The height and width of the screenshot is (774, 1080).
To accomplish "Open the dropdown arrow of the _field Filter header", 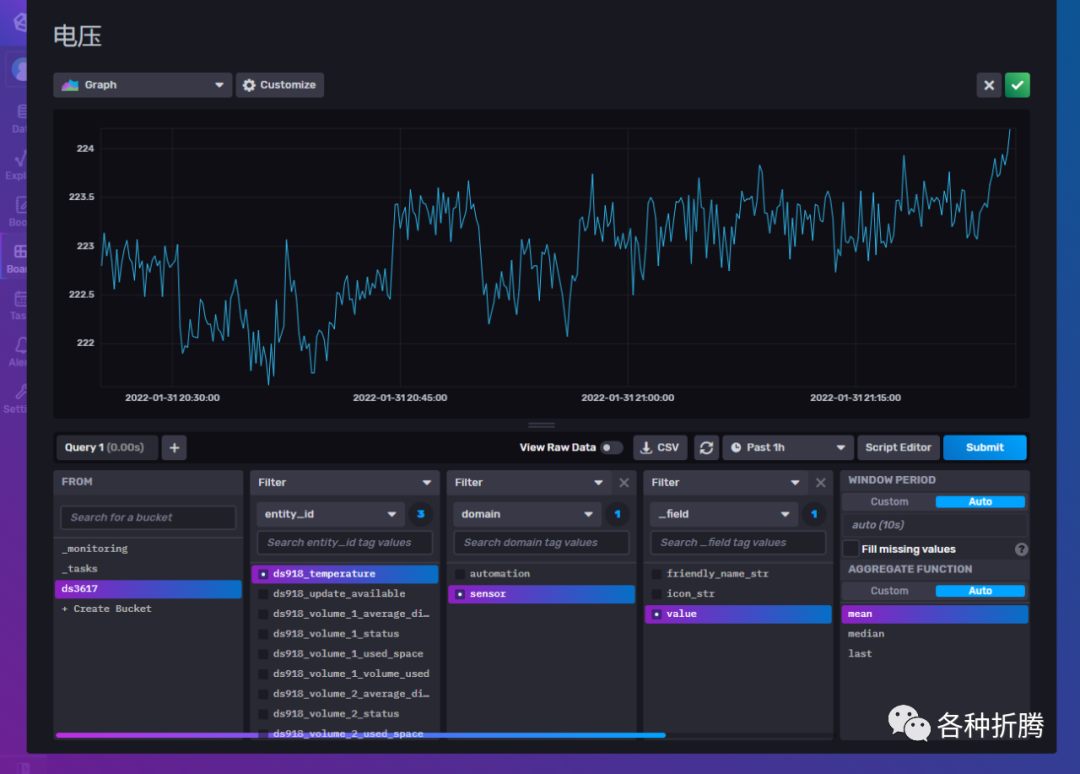I will pyautogui.click(x=795, y=483).
